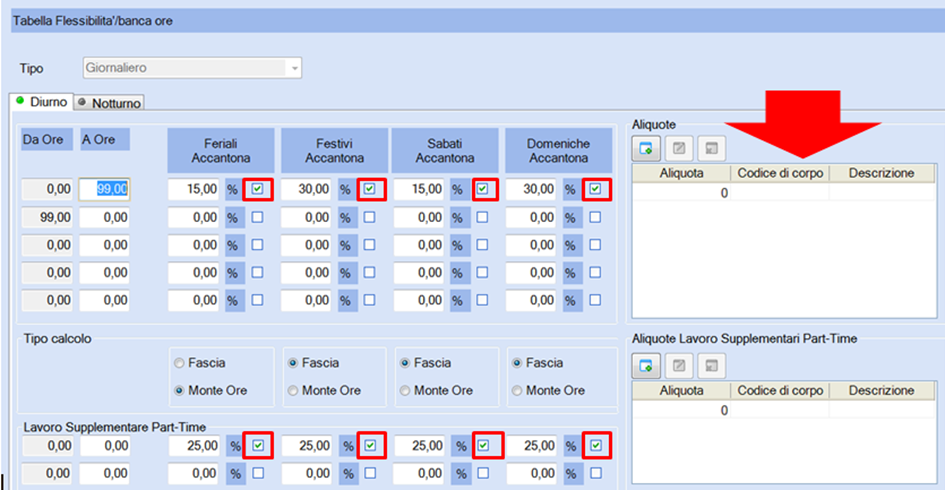
Task: Uncheck Sabati checkbox for Part-Time 25,00 row
Action: pyautogui.click(x=483, y=446)
